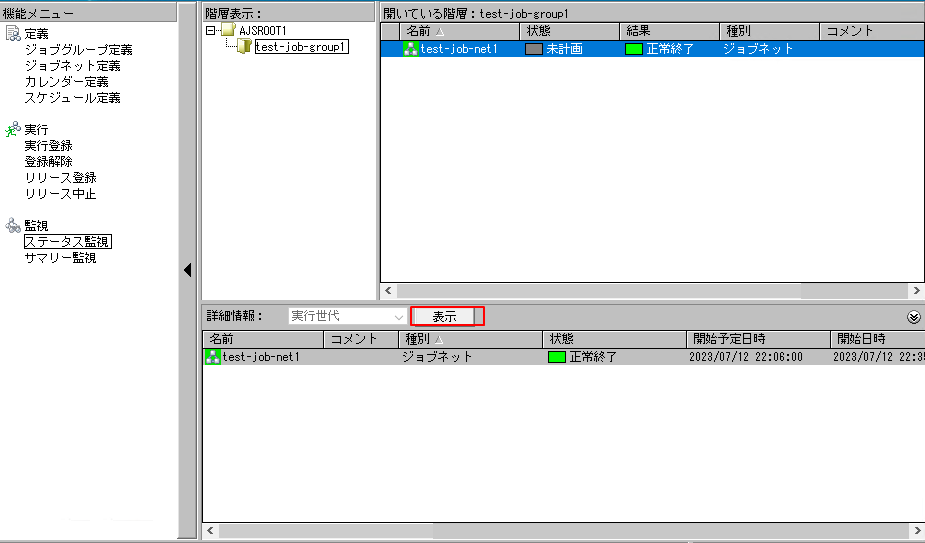This screenshot has width=925, height=543.
Task: Open リリース中止
Action: [x=60, y=193]
